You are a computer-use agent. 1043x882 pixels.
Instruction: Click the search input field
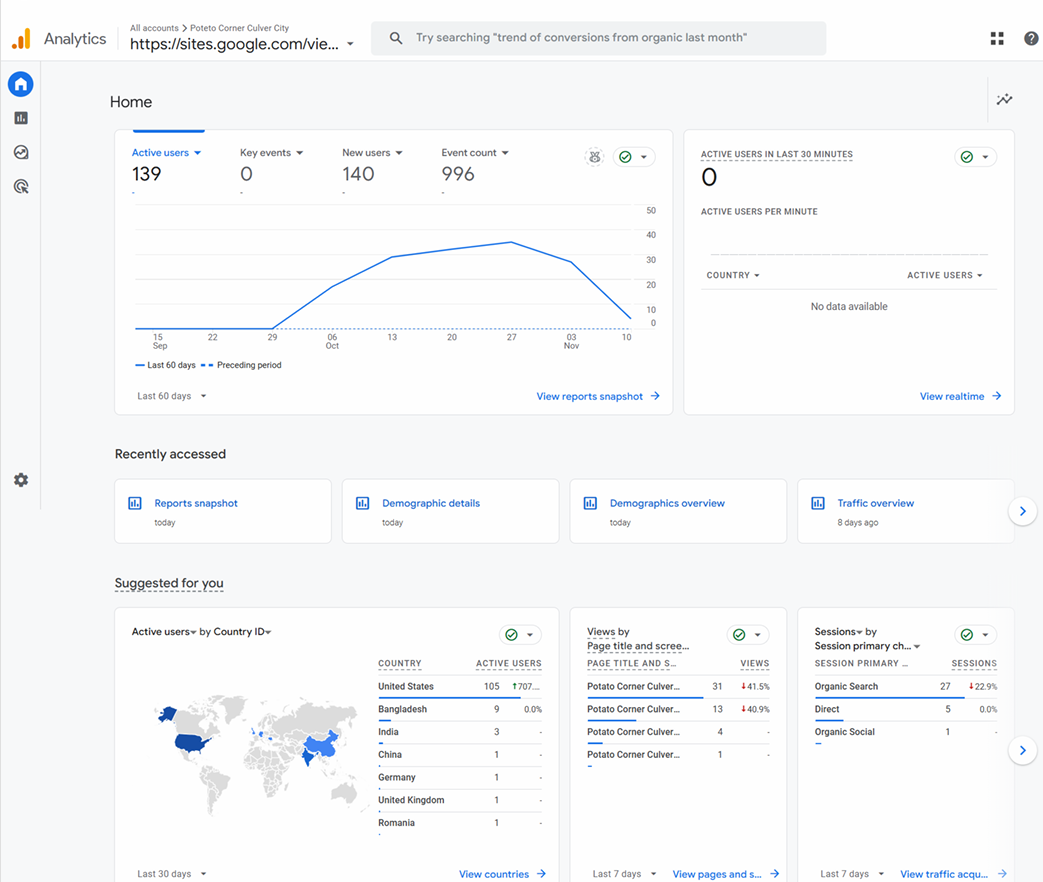coord(598,38)
